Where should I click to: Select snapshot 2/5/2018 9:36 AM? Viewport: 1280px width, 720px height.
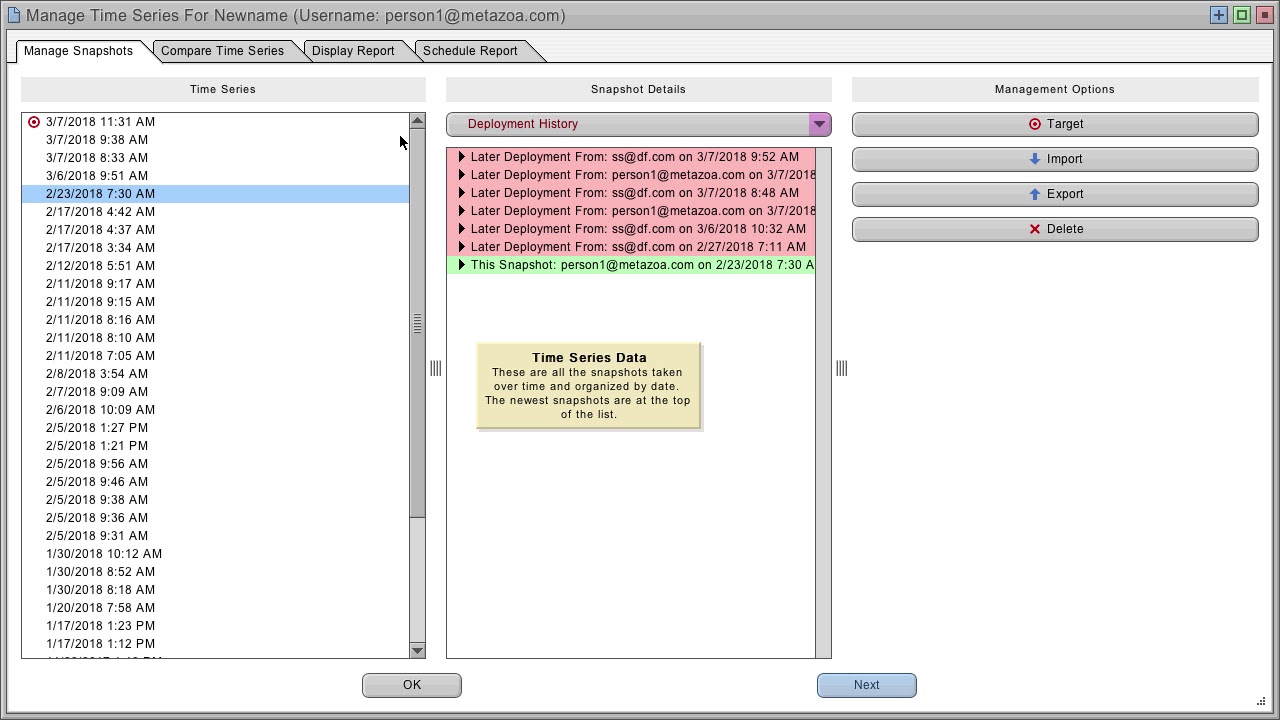click(215, 518)
